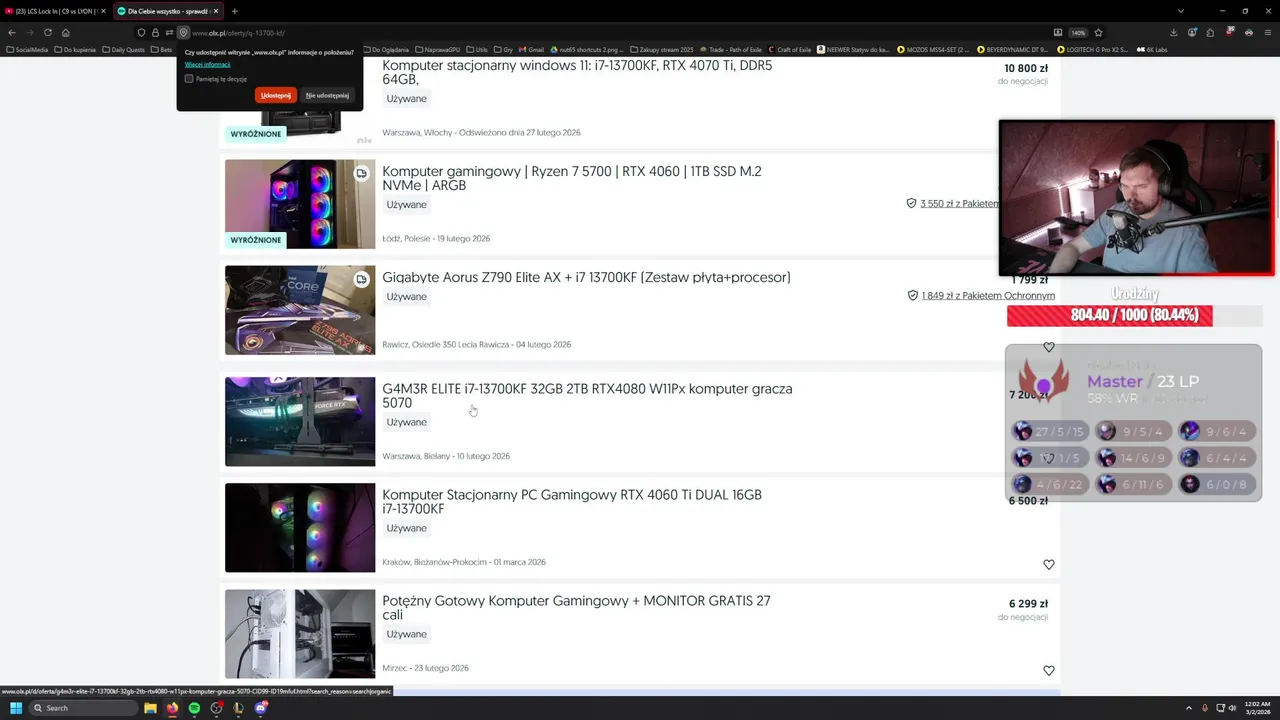Click the location permission icon in address bar

[184, 32]
